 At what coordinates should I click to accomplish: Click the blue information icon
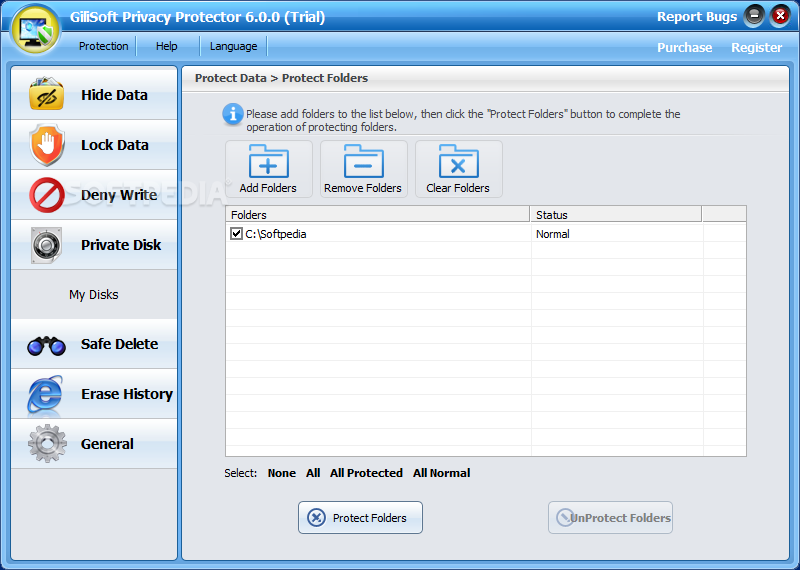pos(233,114)
